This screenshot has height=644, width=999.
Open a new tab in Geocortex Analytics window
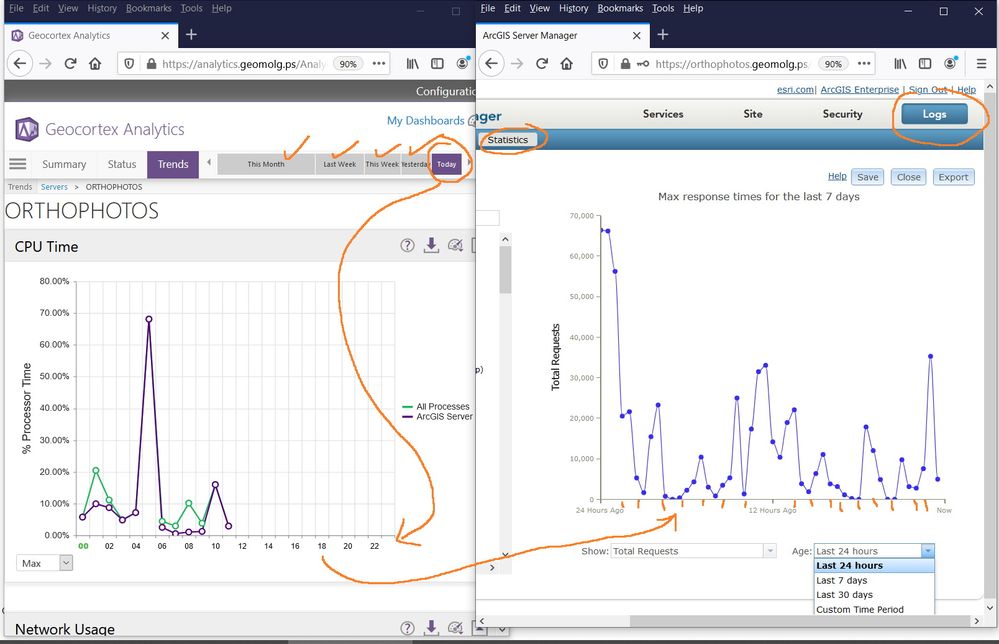click(191, 35)
